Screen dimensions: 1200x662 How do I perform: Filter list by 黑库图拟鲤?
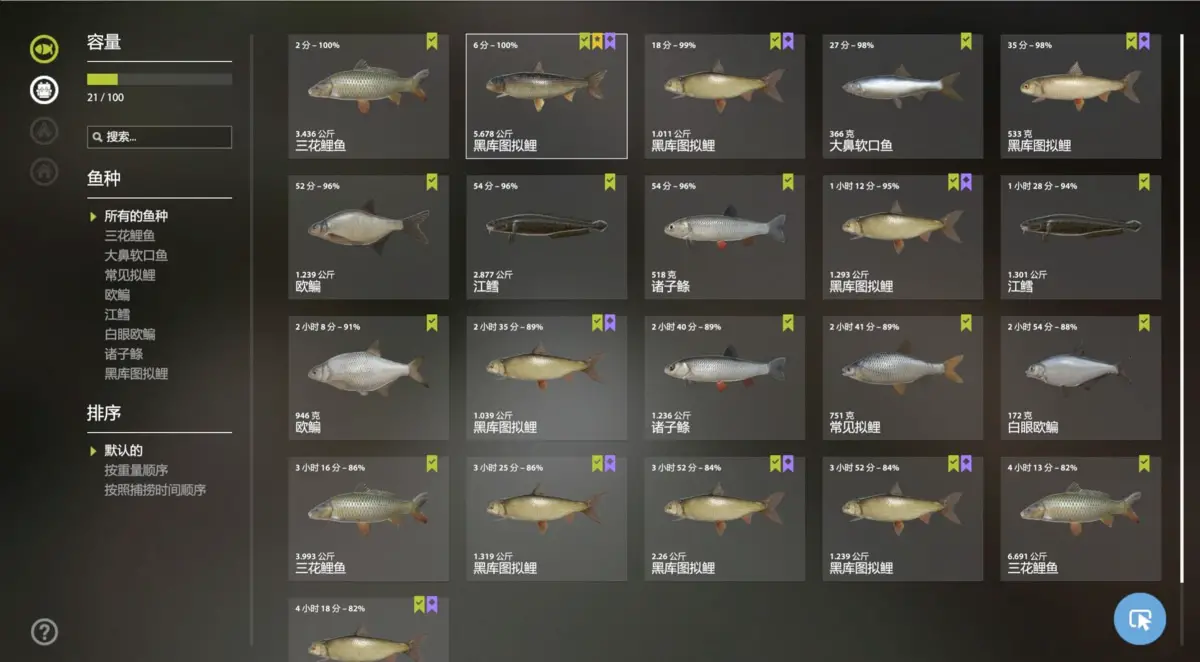(x=136, y=373)
